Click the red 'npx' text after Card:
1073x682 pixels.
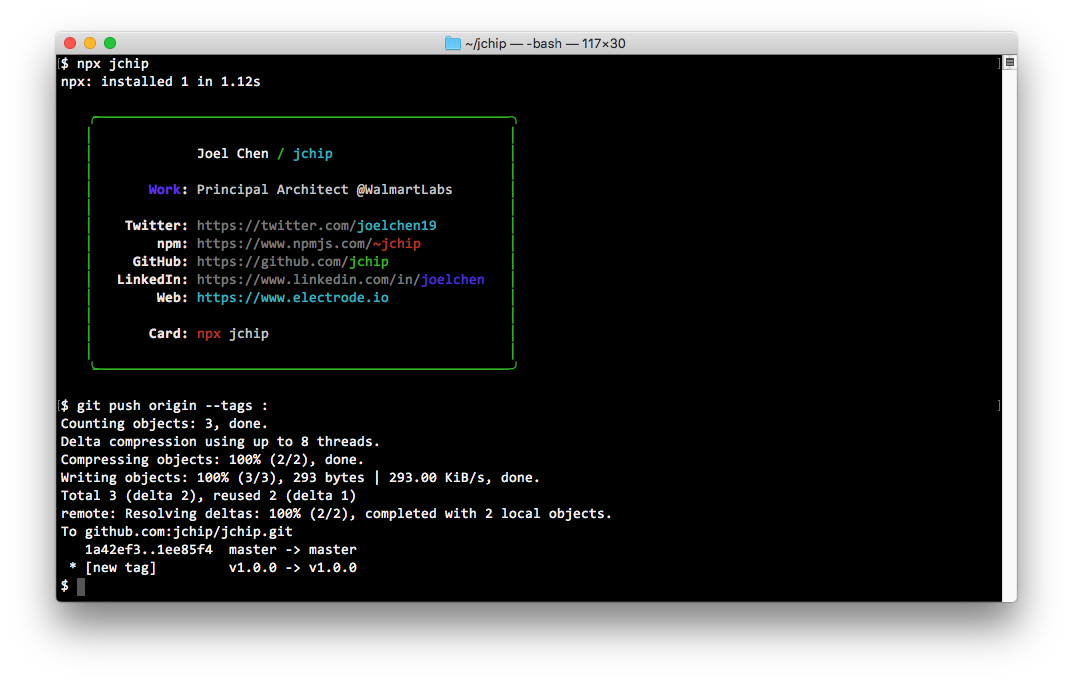[209, 334]
